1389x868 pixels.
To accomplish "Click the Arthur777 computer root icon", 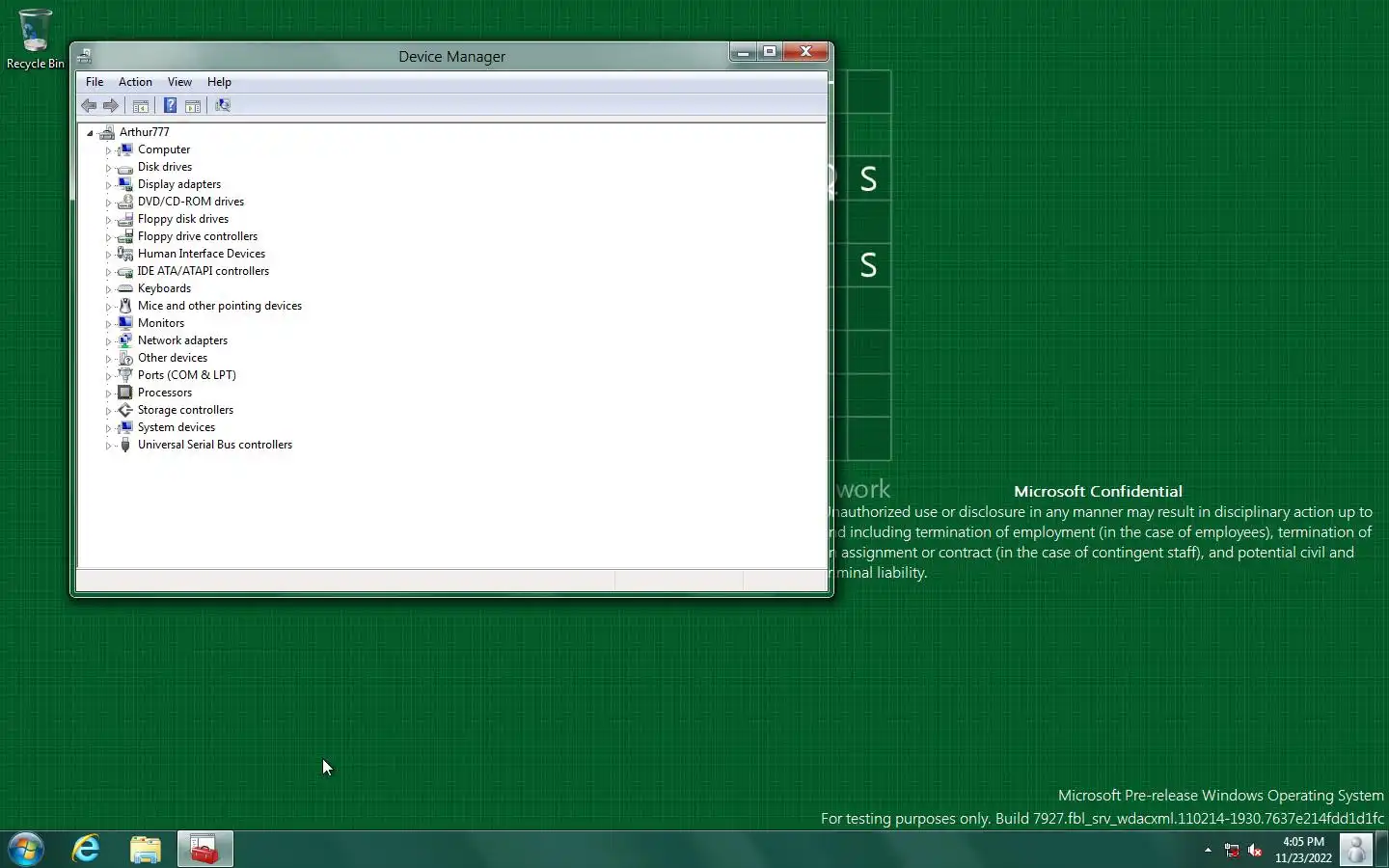I will coord(107,132).
